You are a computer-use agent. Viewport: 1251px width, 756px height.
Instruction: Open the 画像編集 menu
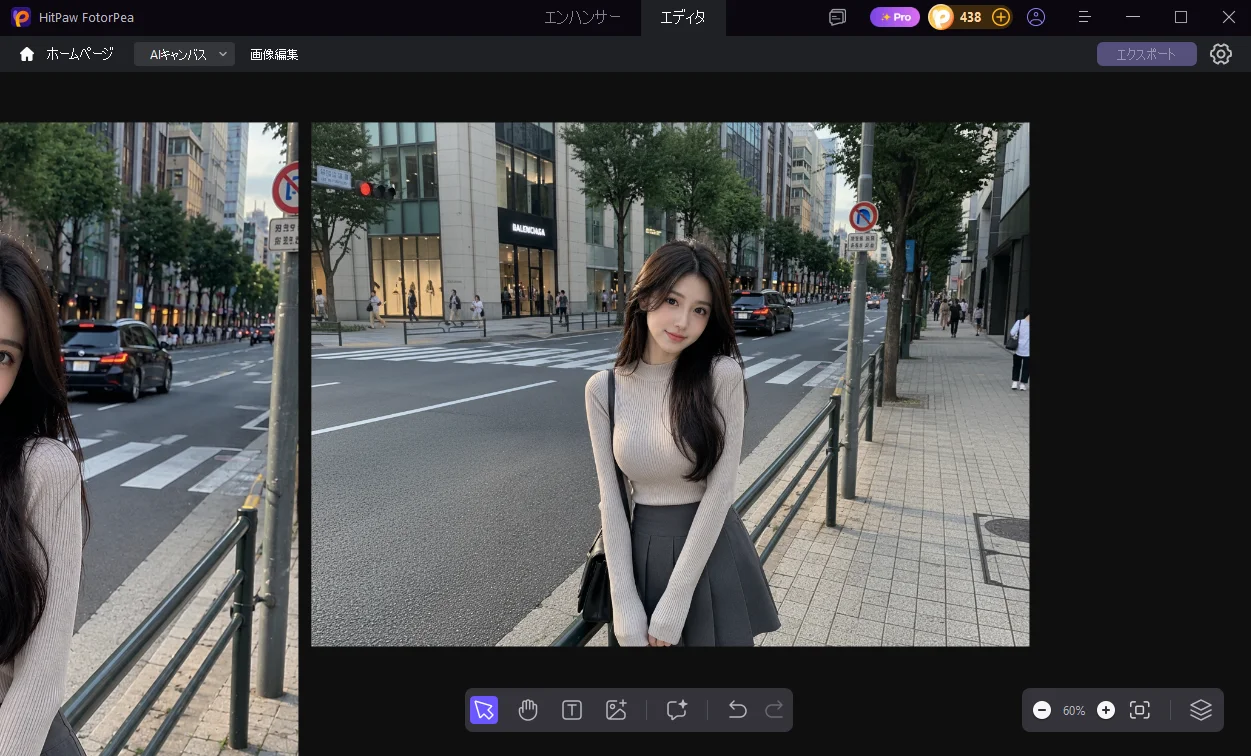tap(274, 54)
